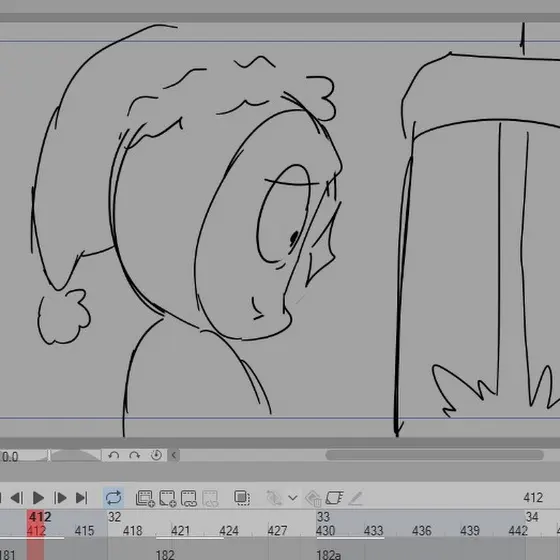The image size is (560, 560).
Task: Play the animation
Action: point(38,498)
